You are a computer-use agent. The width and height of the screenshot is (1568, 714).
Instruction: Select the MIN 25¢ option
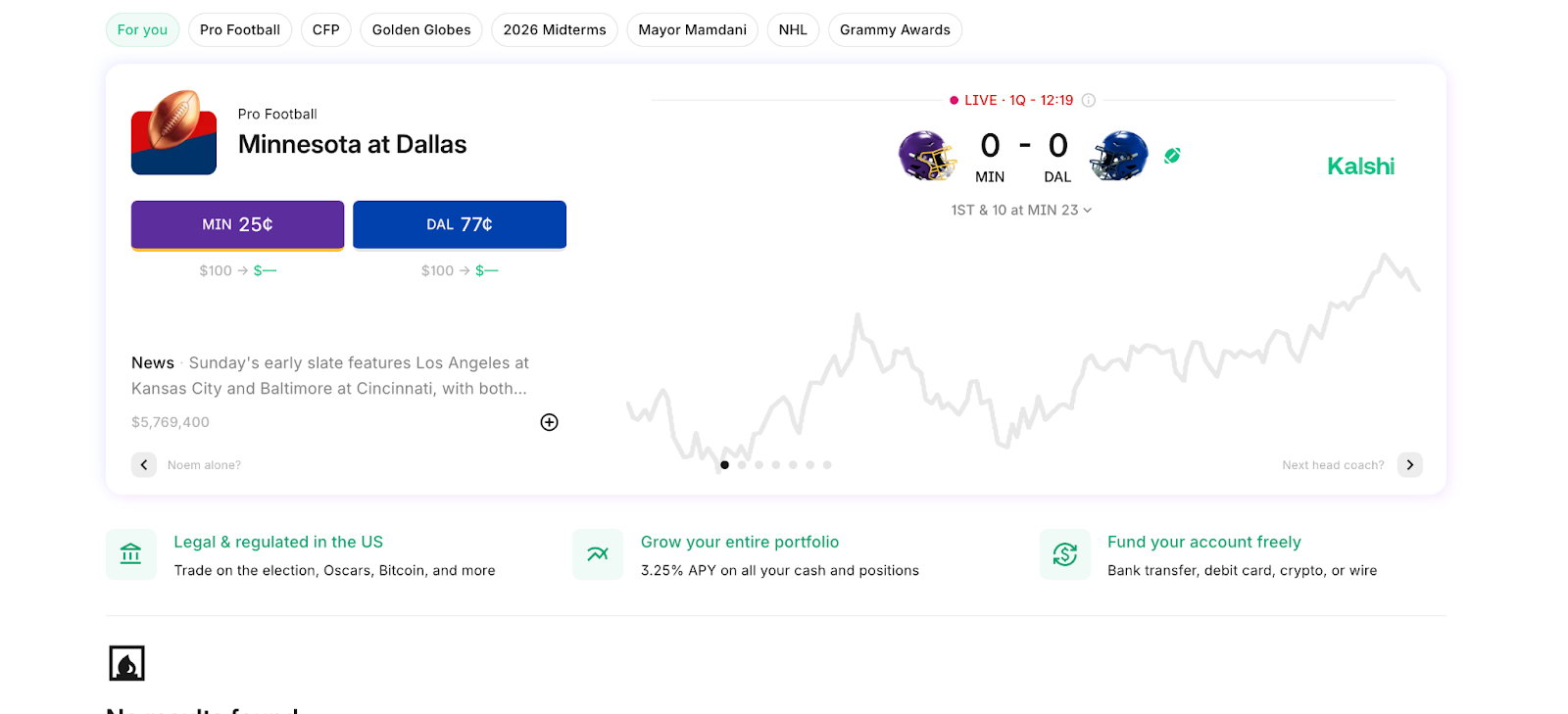(x=237, y=224)
